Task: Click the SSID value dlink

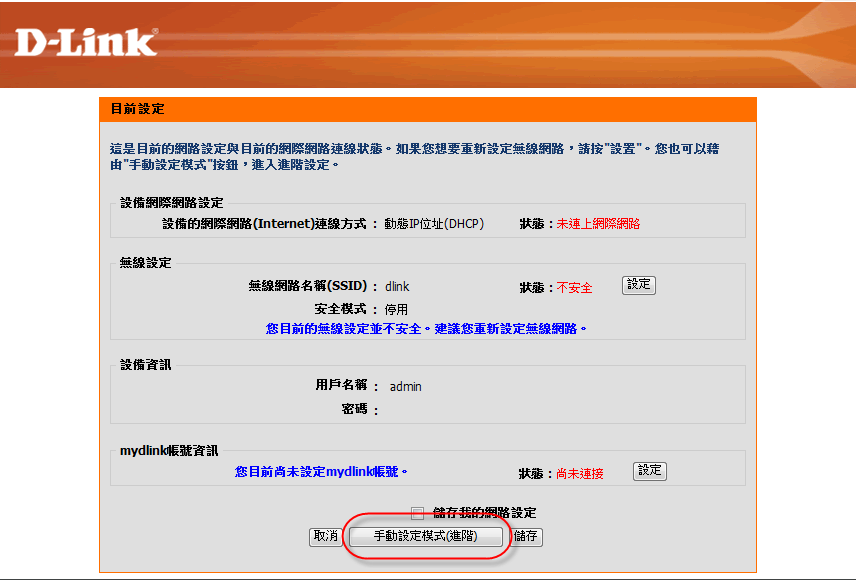Action: pyautogui.click(x=397, y=287)
